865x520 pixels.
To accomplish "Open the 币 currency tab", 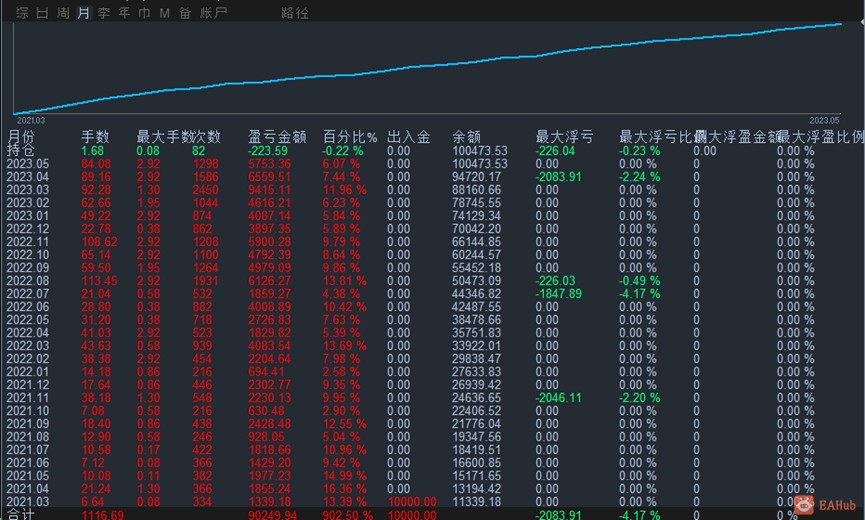I will 144,13.
